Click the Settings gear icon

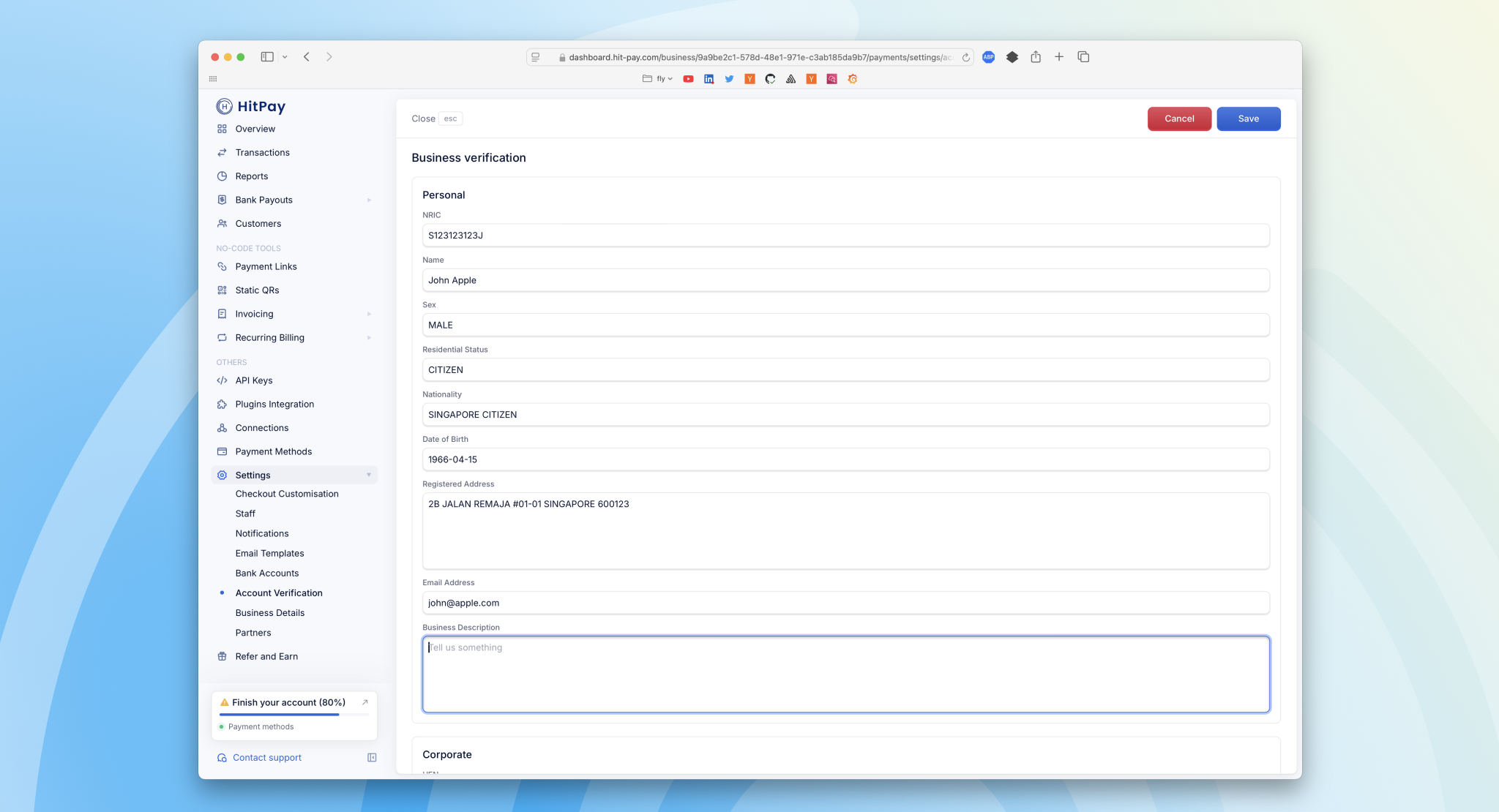222,475
